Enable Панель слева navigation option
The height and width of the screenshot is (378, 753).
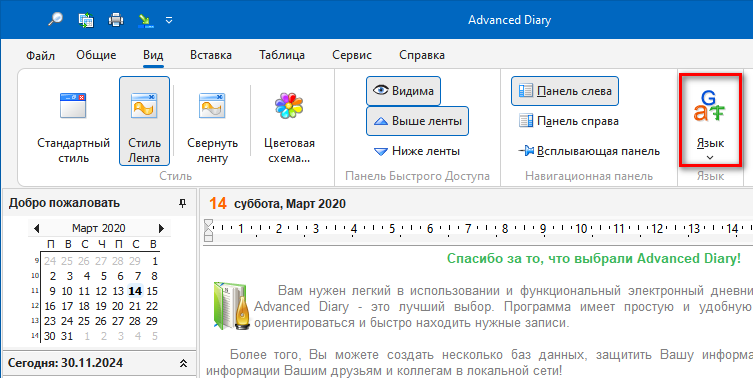565,91
